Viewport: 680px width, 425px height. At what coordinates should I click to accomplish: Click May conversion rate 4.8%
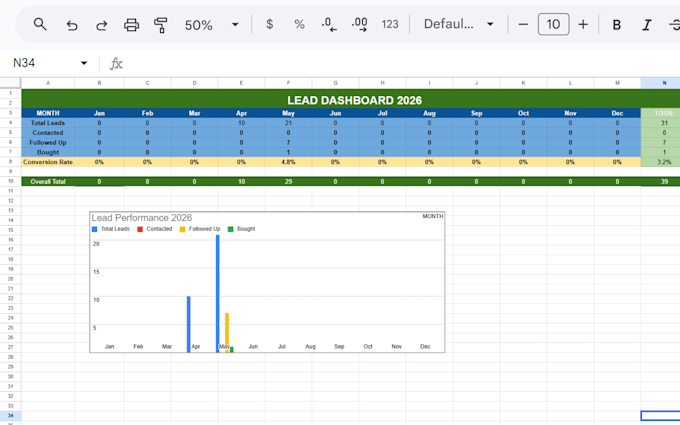[288, 162]
